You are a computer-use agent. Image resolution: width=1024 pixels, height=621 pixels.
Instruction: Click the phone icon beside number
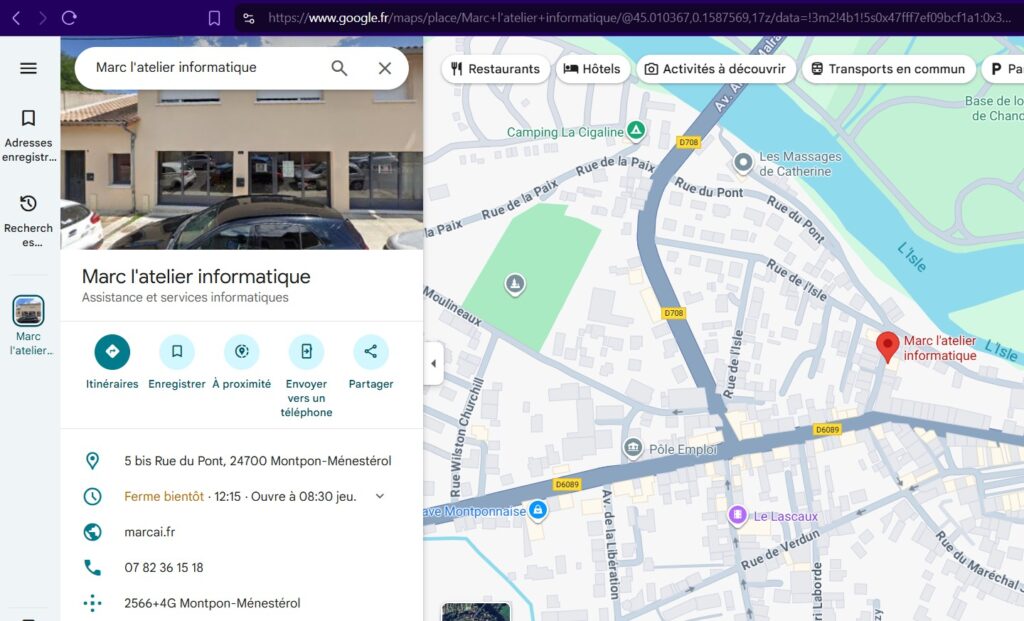coord(93,567)
